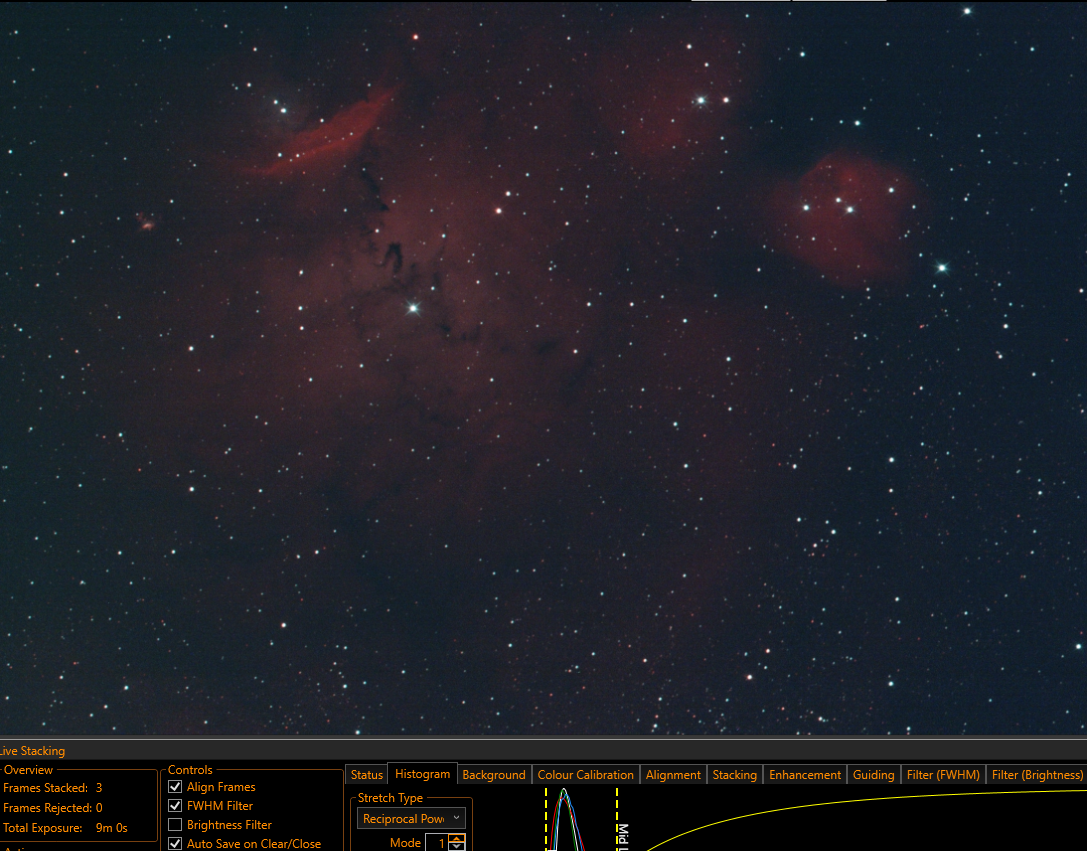Switch to the Guiding tab
This screenshot has height=851, width=1087.
point(873,775)
